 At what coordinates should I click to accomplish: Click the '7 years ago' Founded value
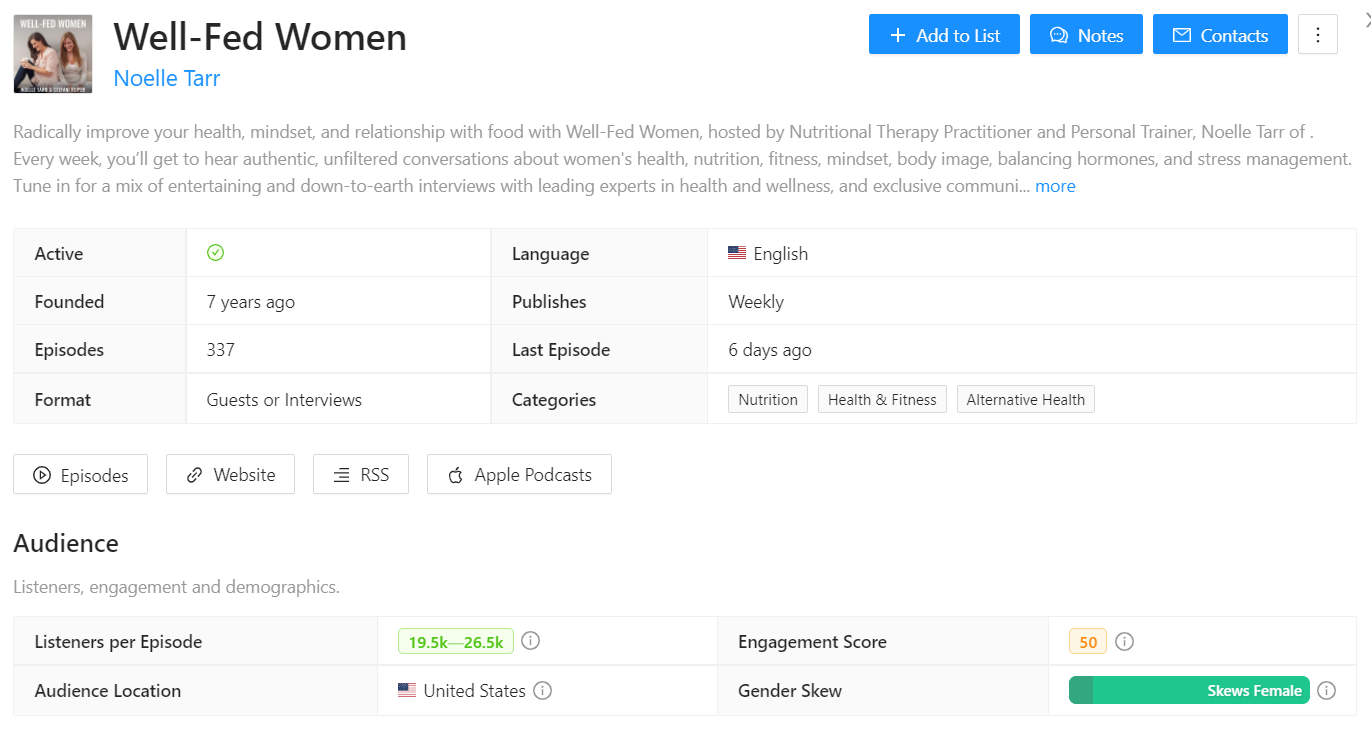tap(251, 301)
